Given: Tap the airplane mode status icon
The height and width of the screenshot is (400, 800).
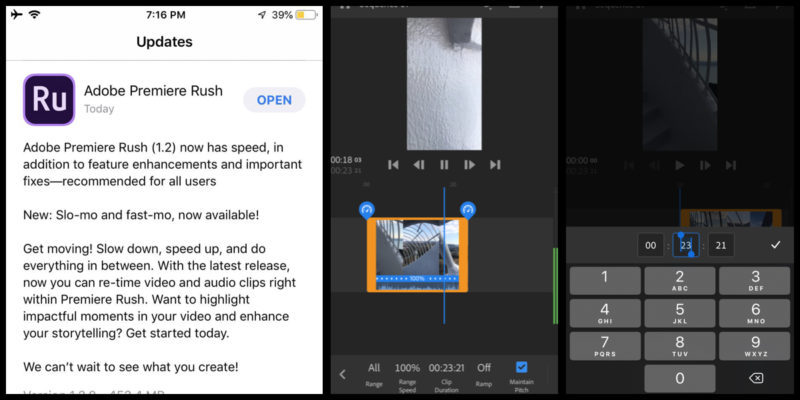Looking at the screenshot, I should [17, 14].
